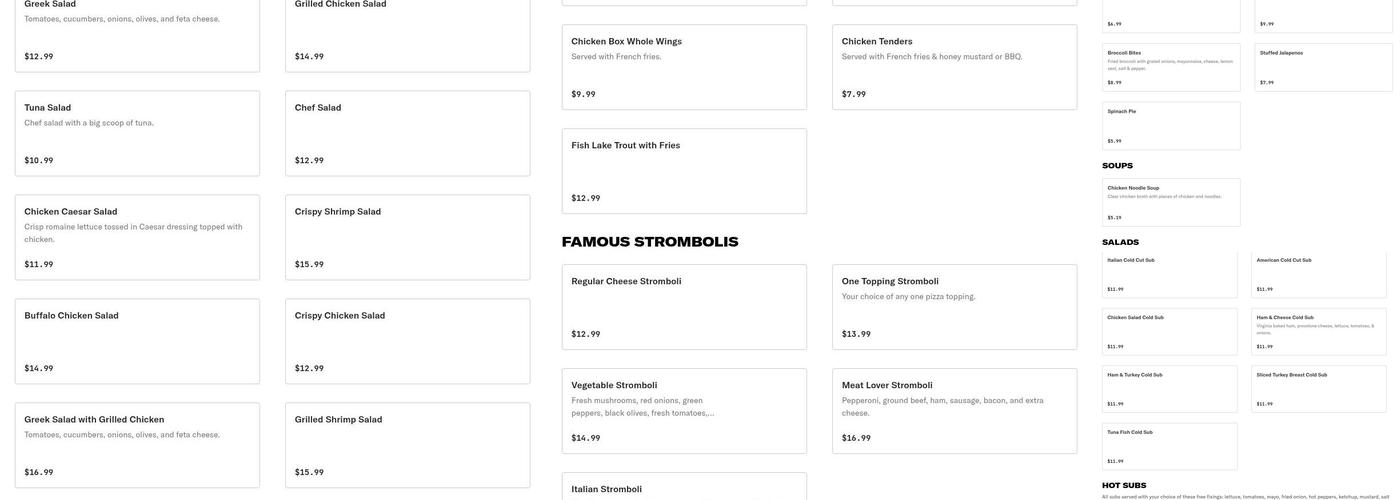The height and width of the screenshot is (500, 1400).
Task: Select the Meat Lover Stromboli item
Action: (955, 412)
